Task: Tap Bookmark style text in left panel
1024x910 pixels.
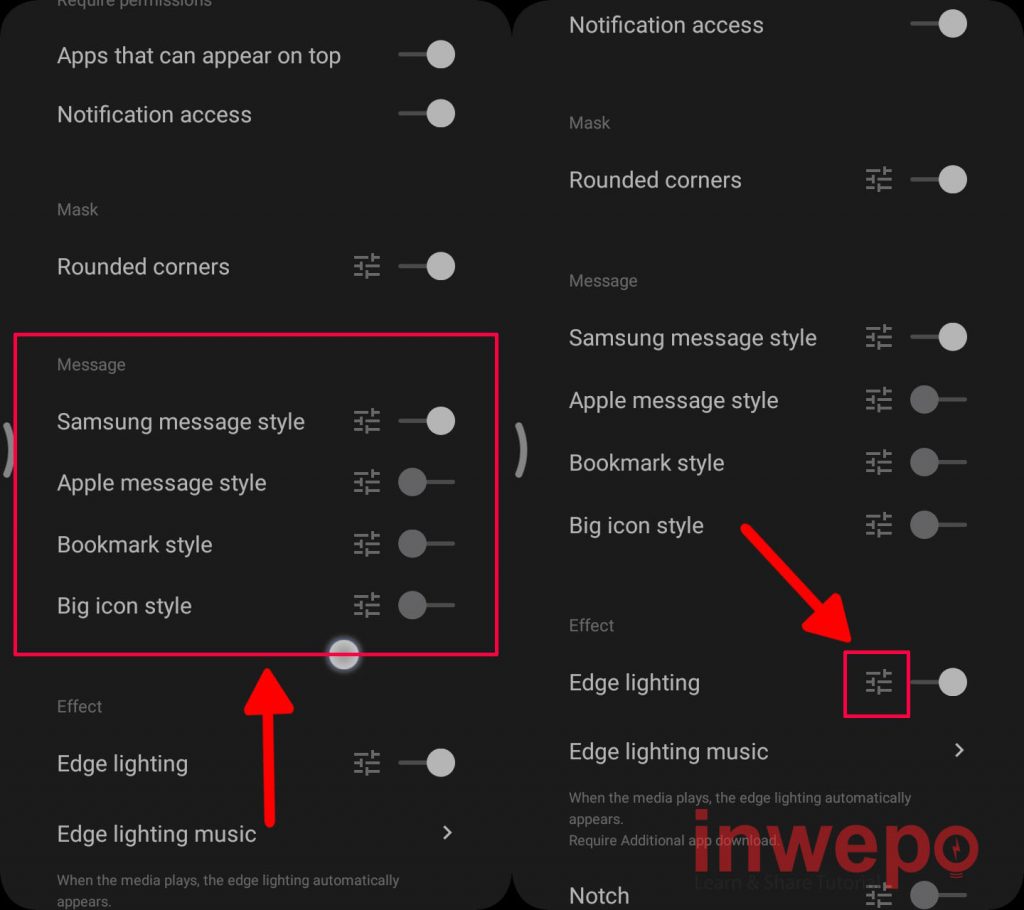Action: (135, 545)
